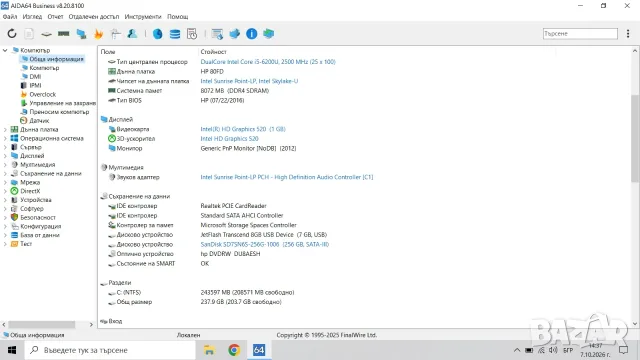Click the scroll-down arrow of main panel
The height and width of the screenshot is (360, 640).
[635, 324]
